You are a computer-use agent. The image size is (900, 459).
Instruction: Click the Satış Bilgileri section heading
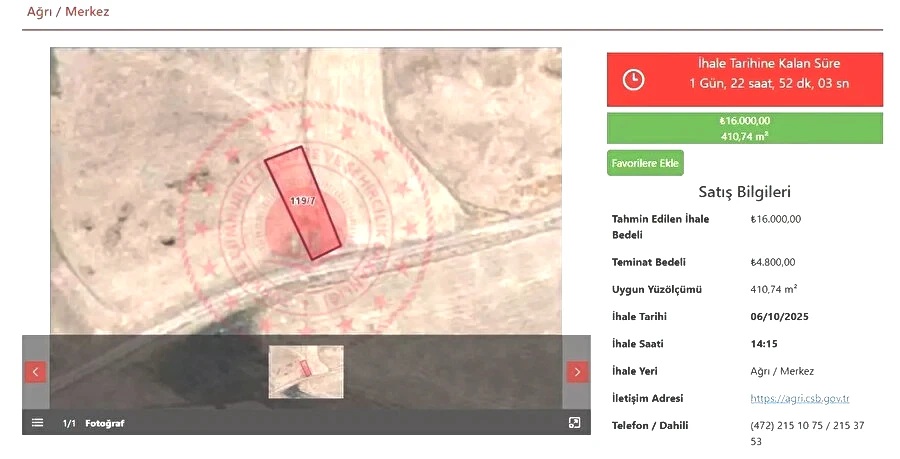(x=744, y=192)
